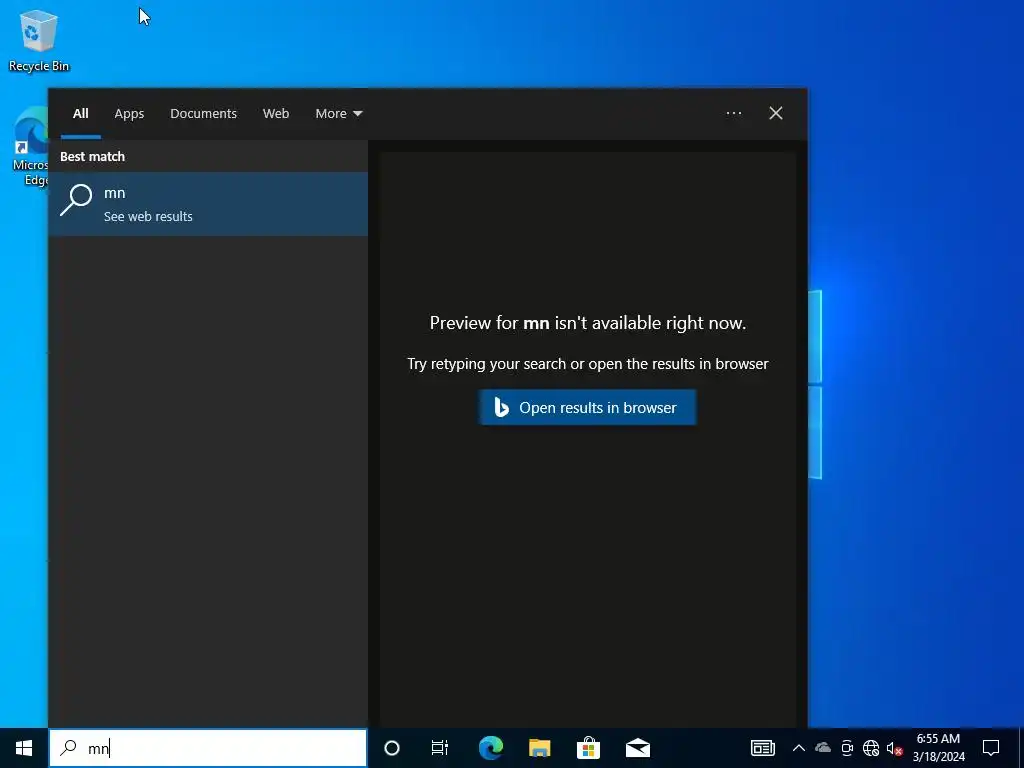Click the Best match heading
Image resolution: width=1024 pixels, height=768 pixels.
coord(92,157)
